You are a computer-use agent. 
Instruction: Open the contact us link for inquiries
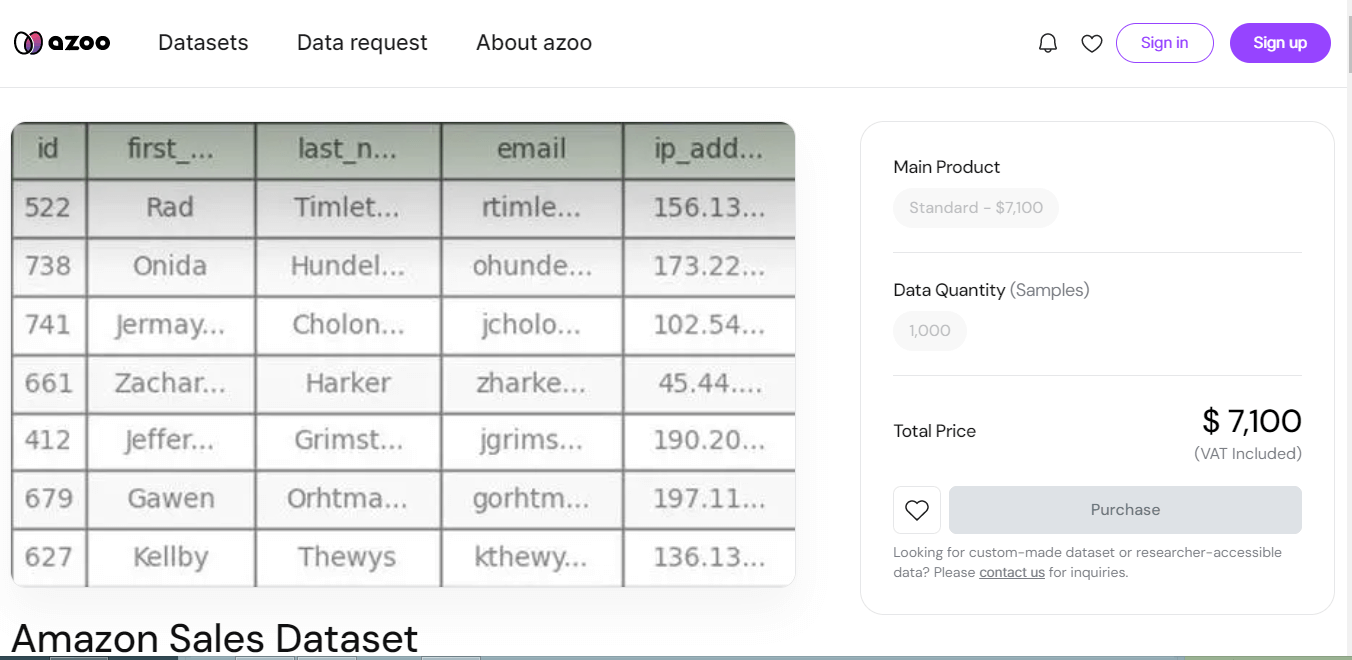[1011, 572]
